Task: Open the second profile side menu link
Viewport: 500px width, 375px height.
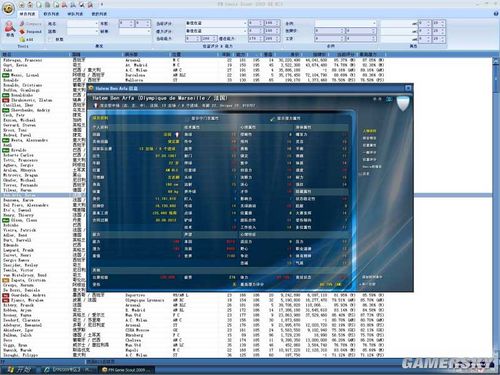Action: coord(369,138)
